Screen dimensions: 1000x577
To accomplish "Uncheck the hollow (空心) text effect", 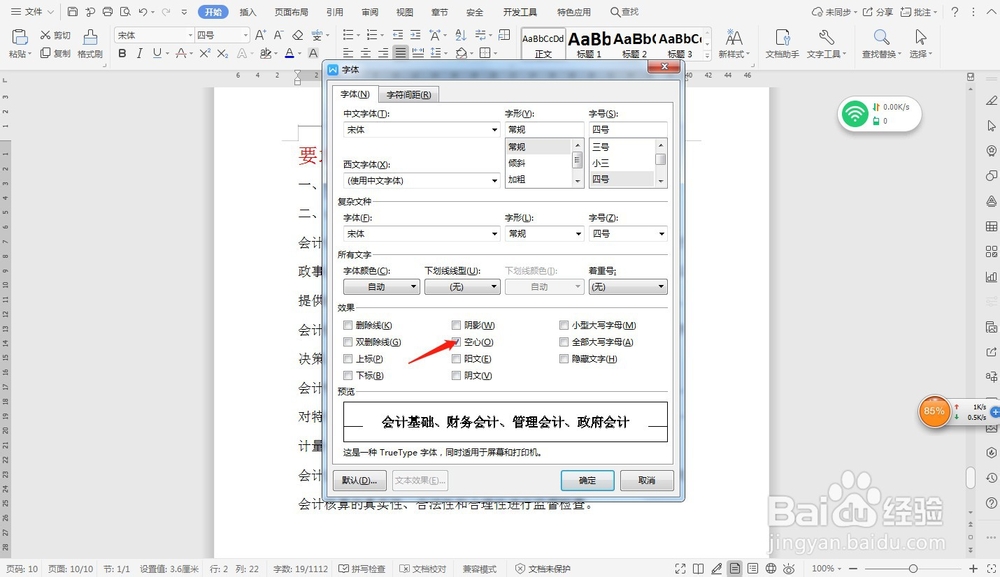I will tap(456, 341).
